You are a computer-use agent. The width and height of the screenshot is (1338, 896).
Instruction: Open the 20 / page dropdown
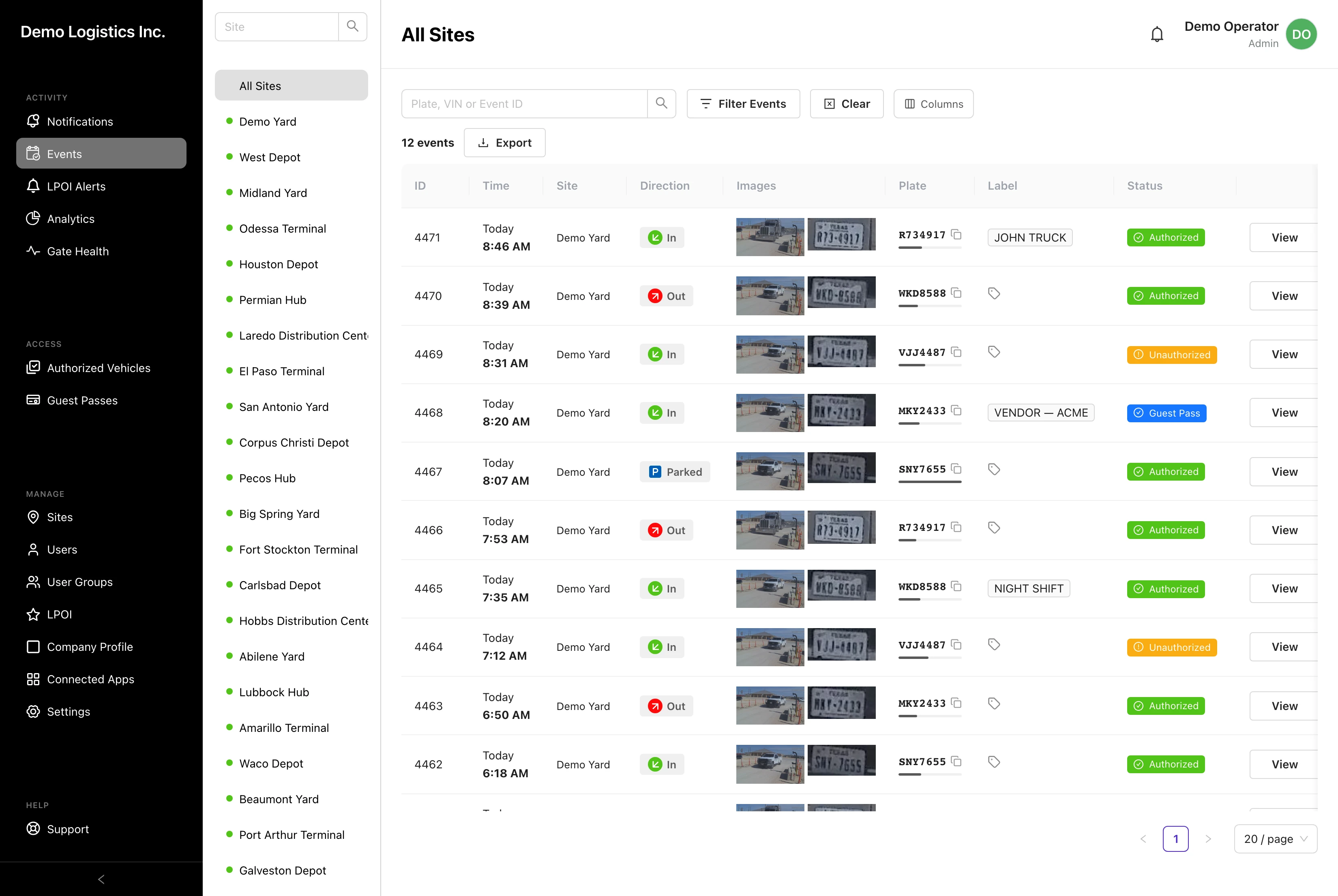click(x=1275, y=839)
